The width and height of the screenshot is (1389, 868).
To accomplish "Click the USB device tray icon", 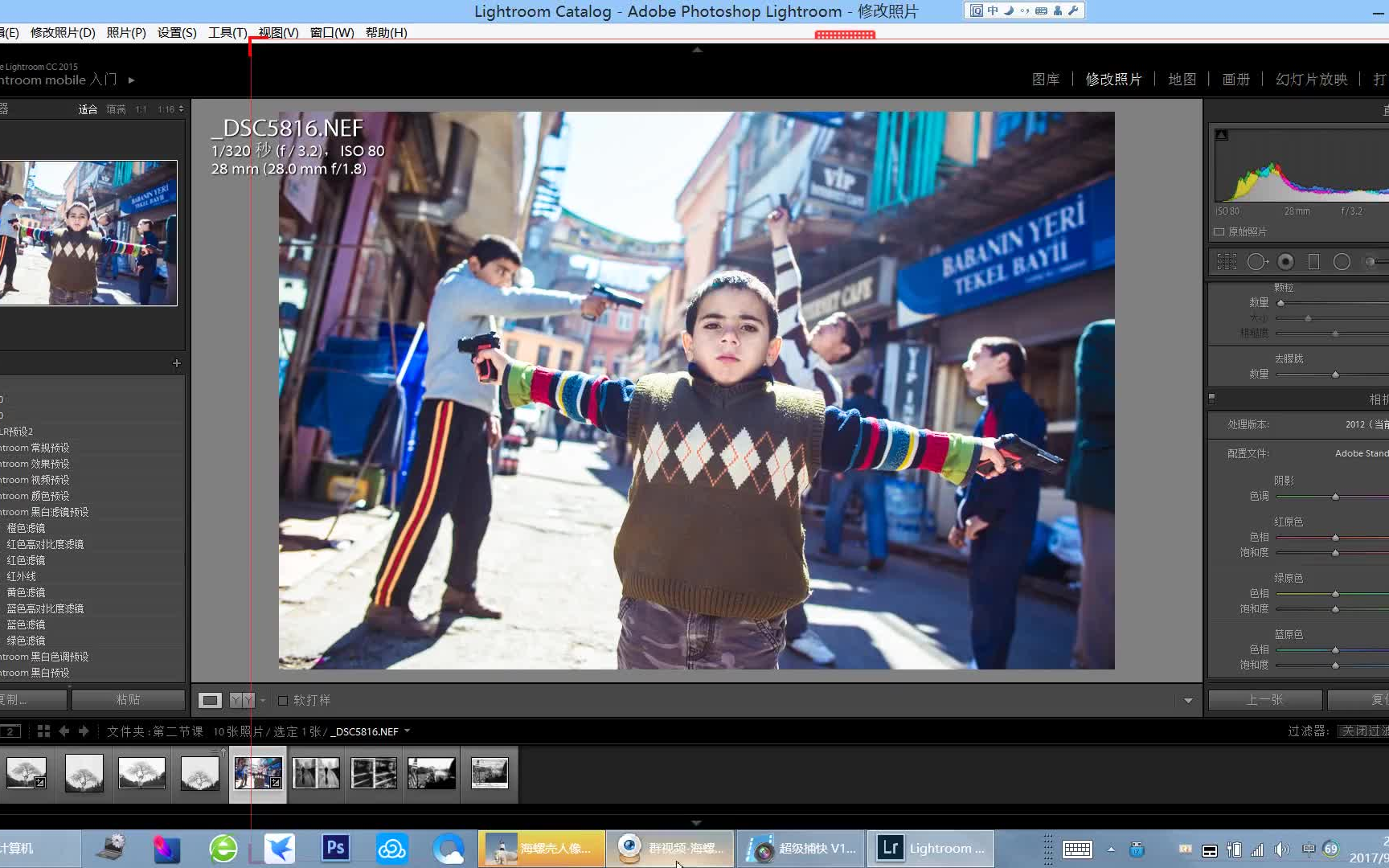I will click(1137, 850).
